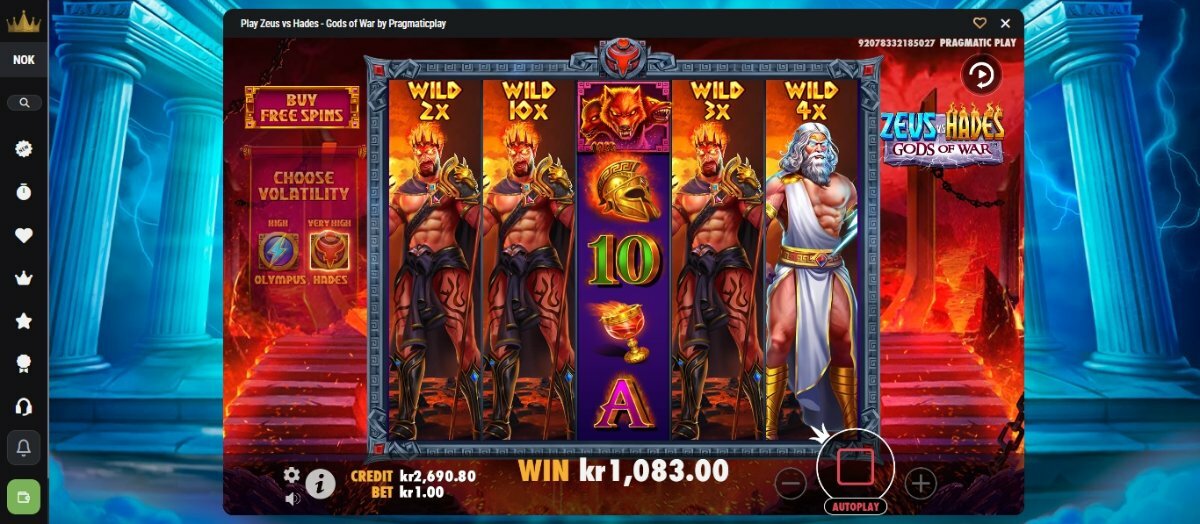Open game settings gear icon
Viewport: 1200px width, 524px height.
click(291, 475)
